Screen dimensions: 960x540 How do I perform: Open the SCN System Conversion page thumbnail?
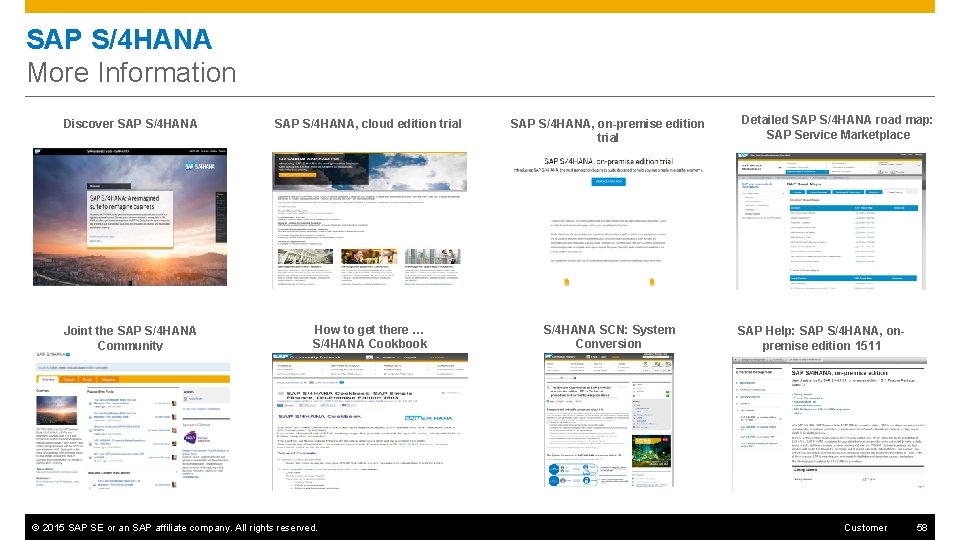(x=609, y=420)
